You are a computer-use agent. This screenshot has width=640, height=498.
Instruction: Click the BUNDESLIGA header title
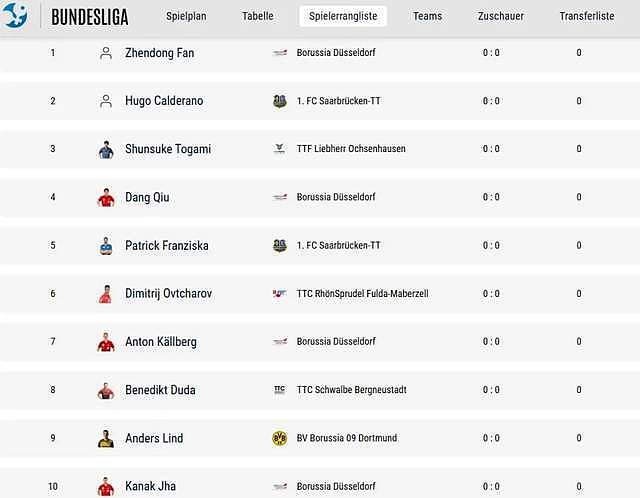[x=90, y=17]
